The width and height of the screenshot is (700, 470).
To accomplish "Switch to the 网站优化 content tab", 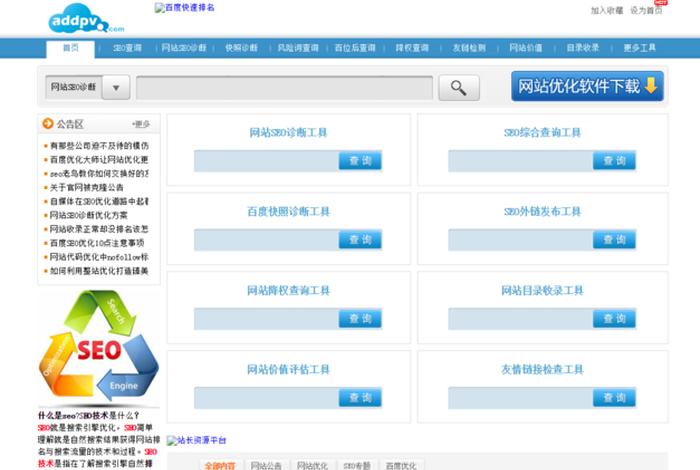I will click(x=312, y=465).
